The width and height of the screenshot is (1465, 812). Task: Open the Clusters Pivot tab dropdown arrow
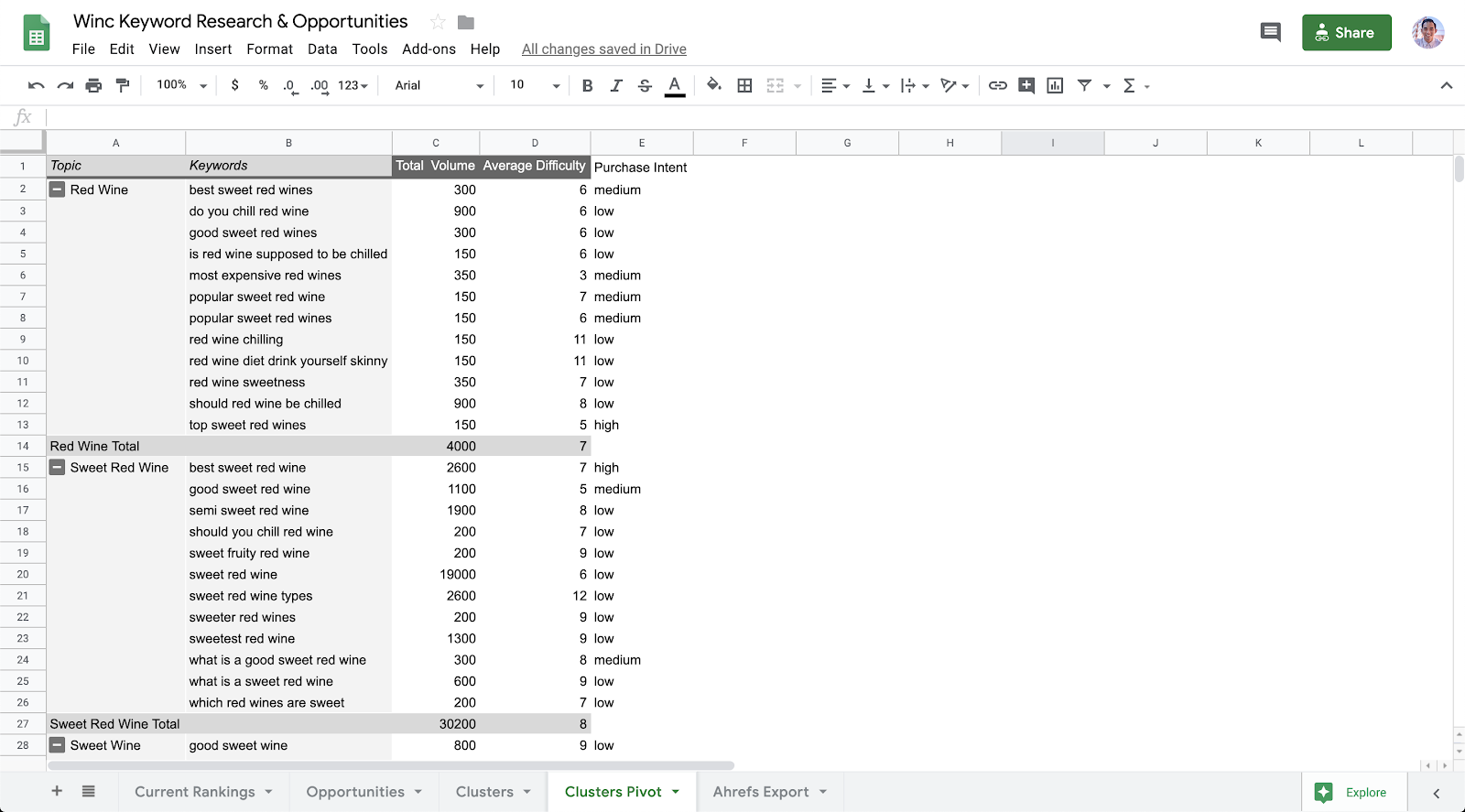coord(676,792)
